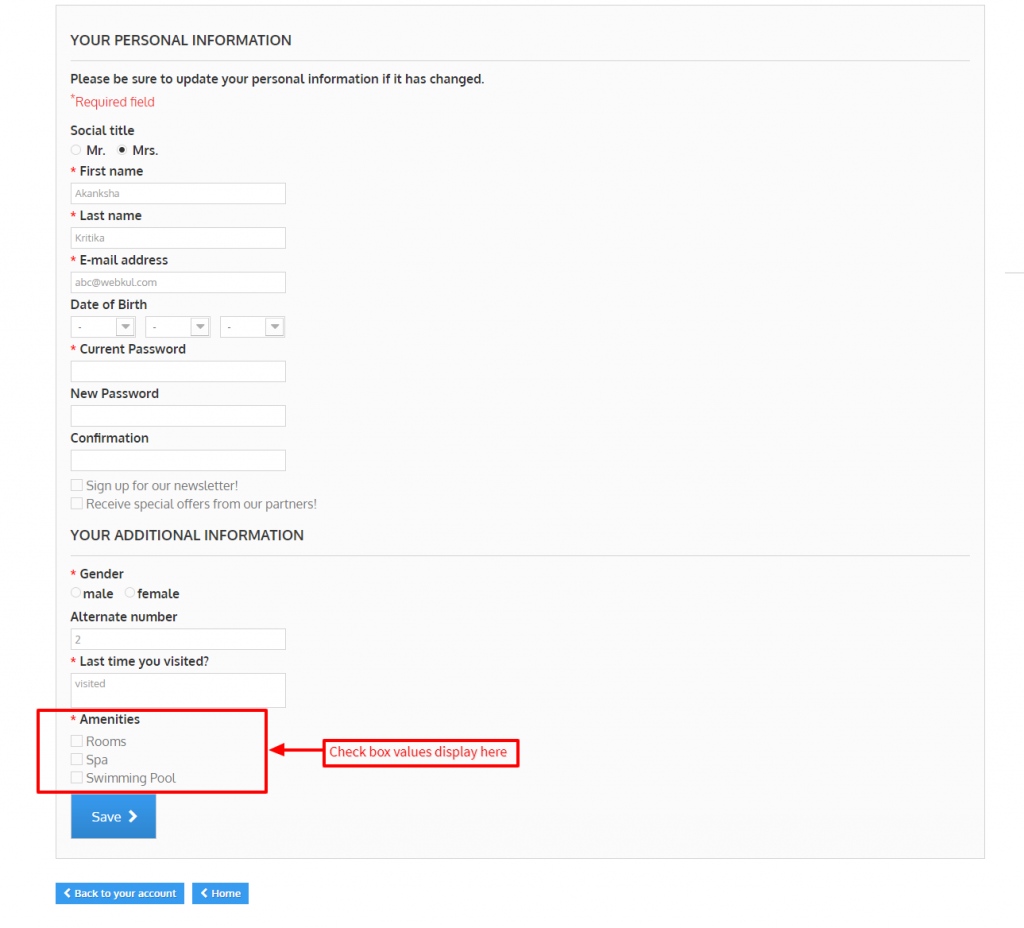
Task: Click the Amenities label
Action: click(110, 719)
